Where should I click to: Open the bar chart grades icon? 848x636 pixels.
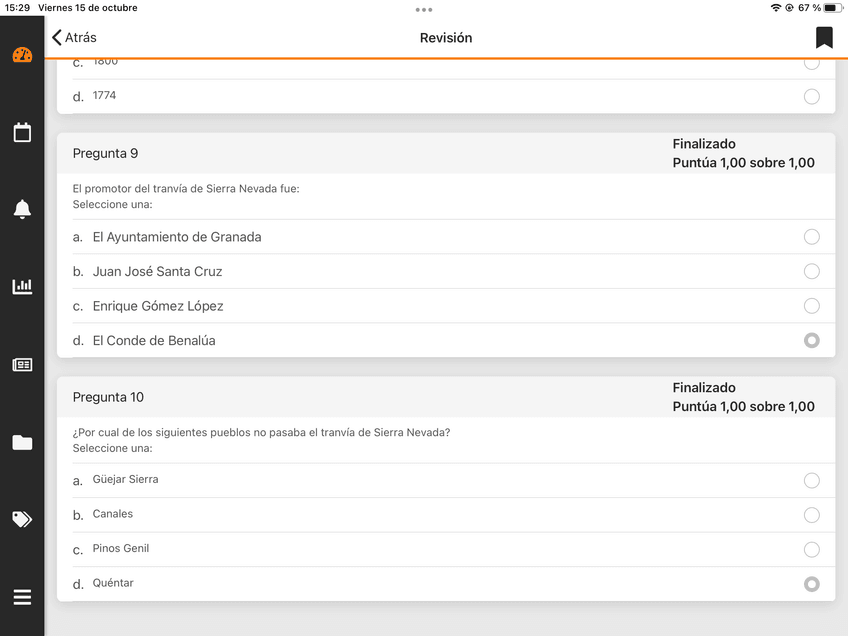(x=22, y=287)
